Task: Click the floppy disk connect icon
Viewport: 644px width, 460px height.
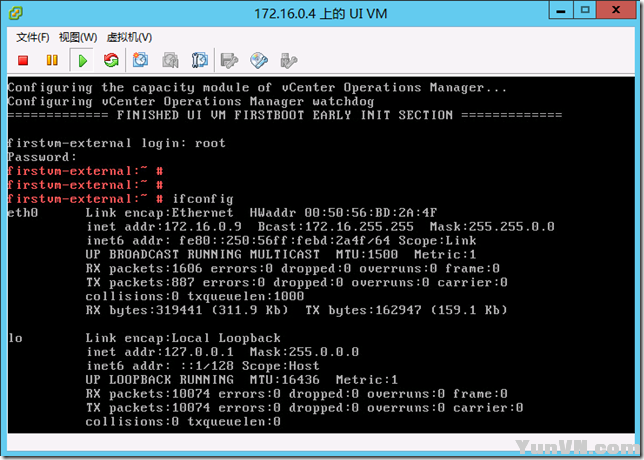Action: 229,60
